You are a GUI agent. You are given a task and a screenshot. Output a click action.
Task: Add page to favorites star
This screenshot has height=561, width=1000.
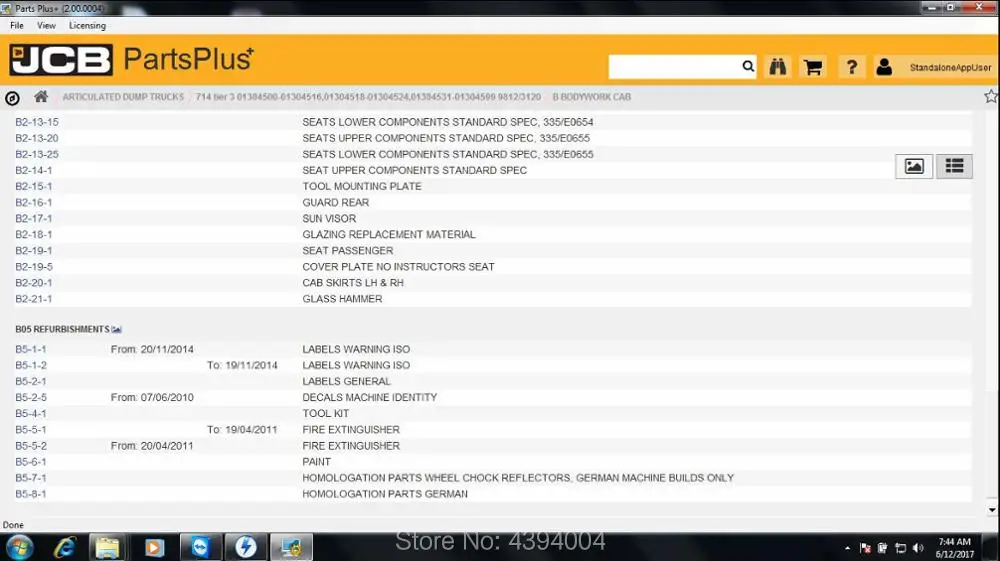click(990, 96)
